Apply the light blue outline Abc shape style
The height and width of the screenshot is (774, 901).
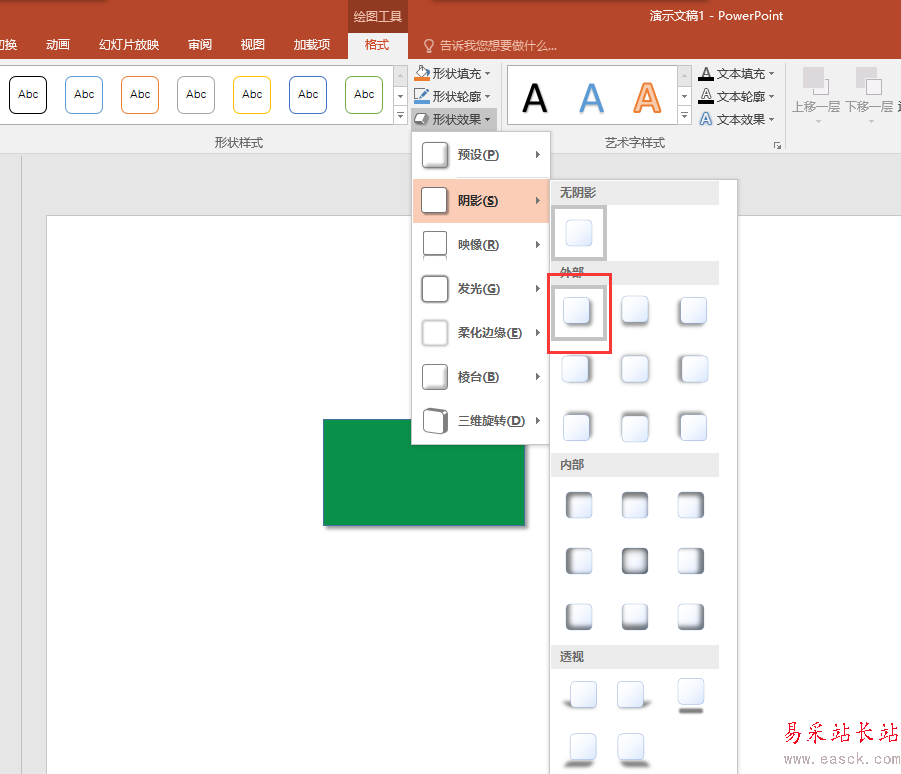point(84,95)
